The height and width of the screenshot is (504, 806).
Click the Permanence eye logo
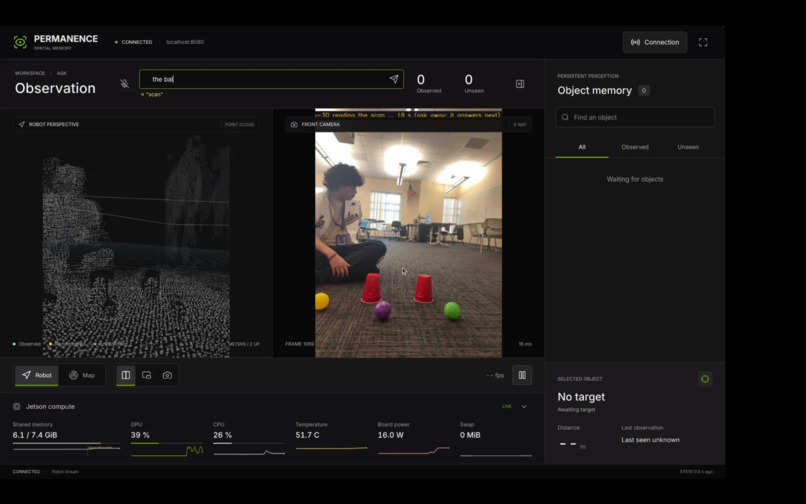click(20, 42)
